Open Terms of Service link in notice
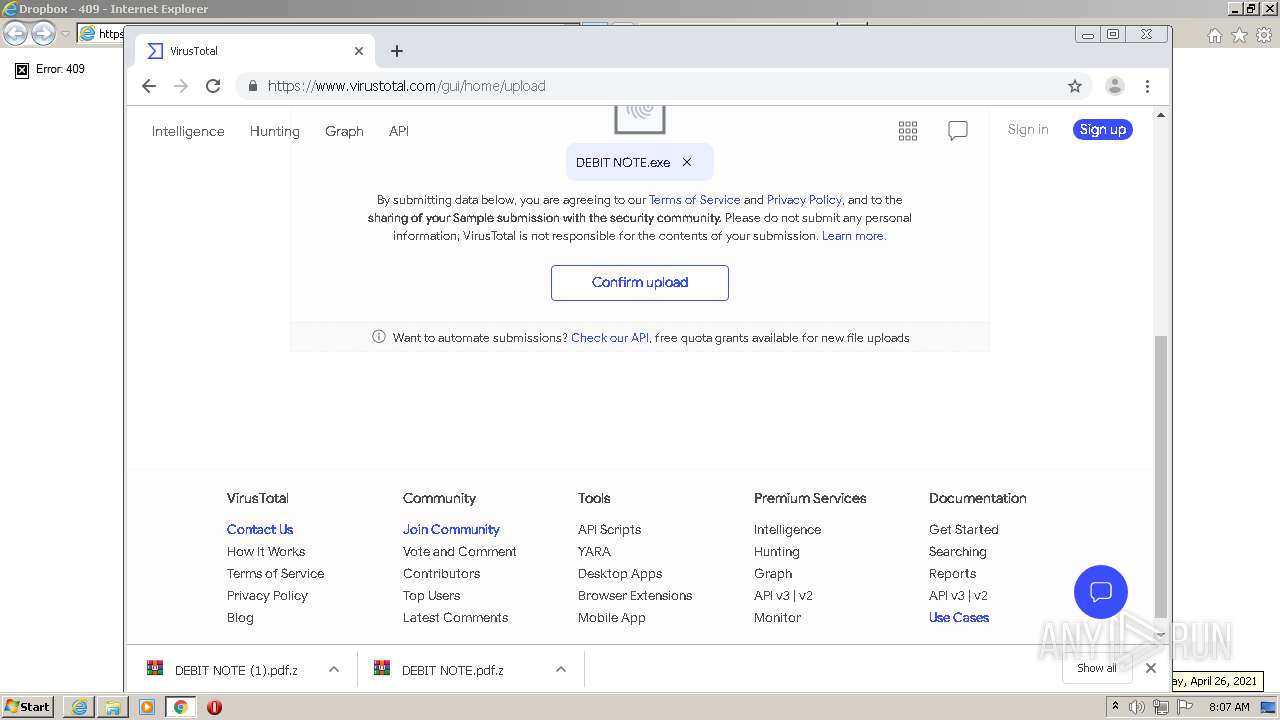1280x720 pixels. (x=695, y=200)
